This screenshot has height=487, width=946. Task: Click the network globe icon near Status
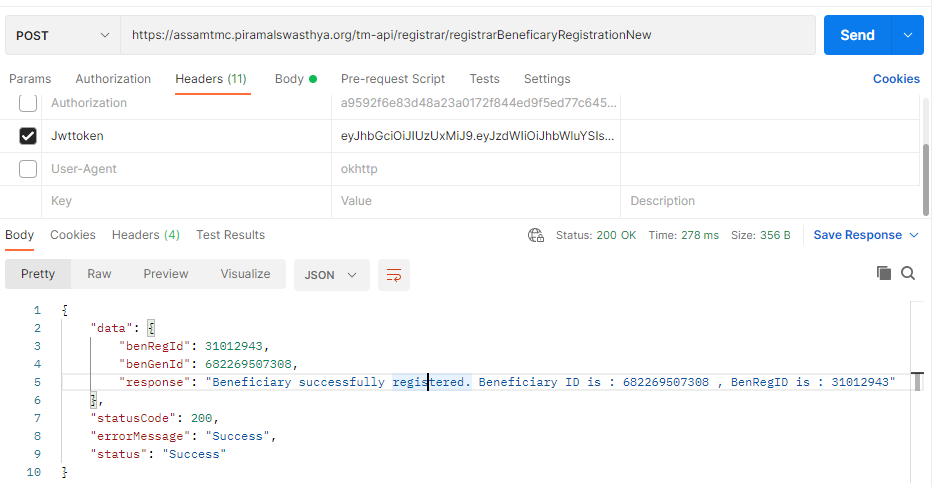pos(536,235)
